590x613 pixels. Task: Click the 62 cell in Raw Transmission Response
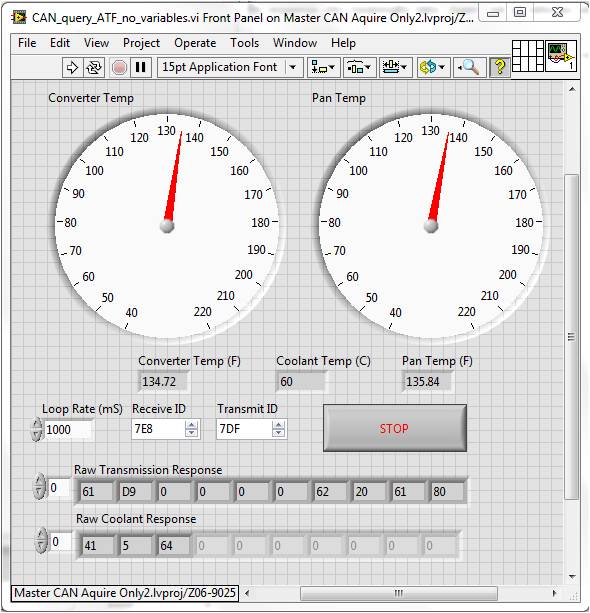tap(330, 491)
